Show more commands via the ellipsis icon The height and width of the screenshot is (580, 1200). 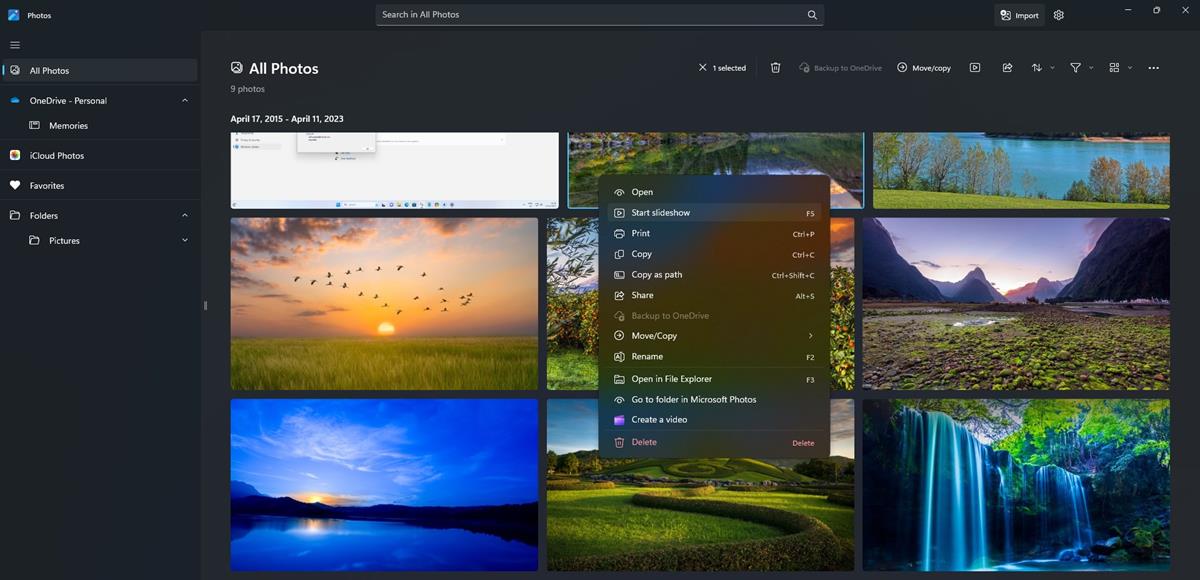1153,67
